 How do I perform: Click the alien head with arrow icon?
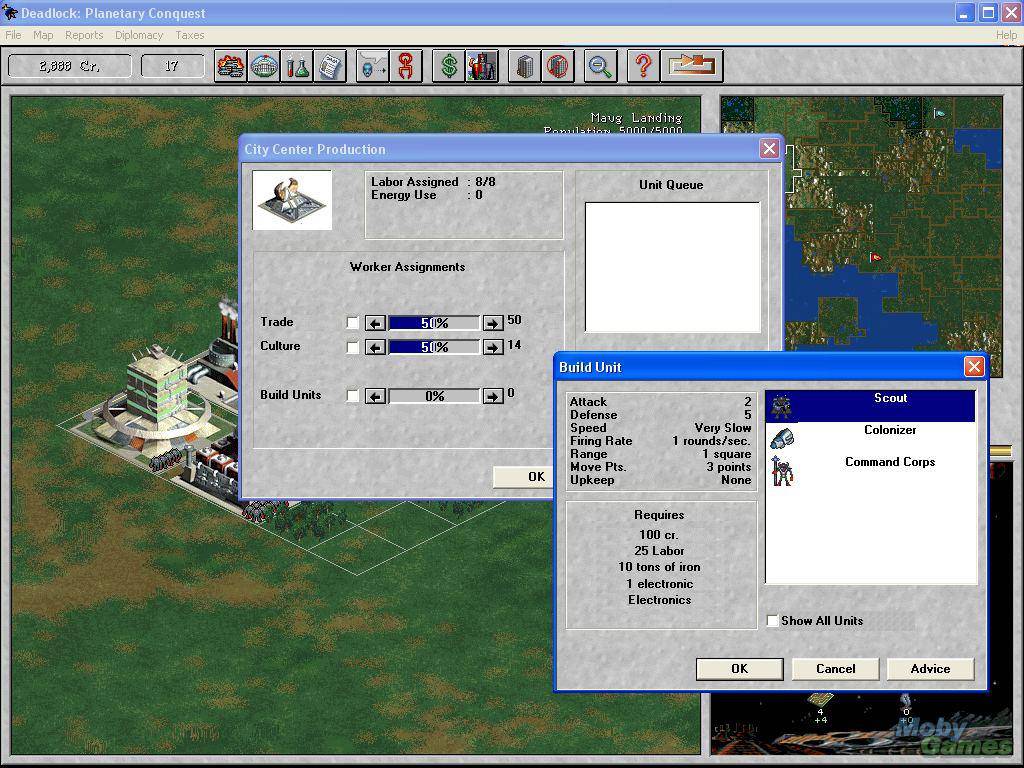(373, 66)
